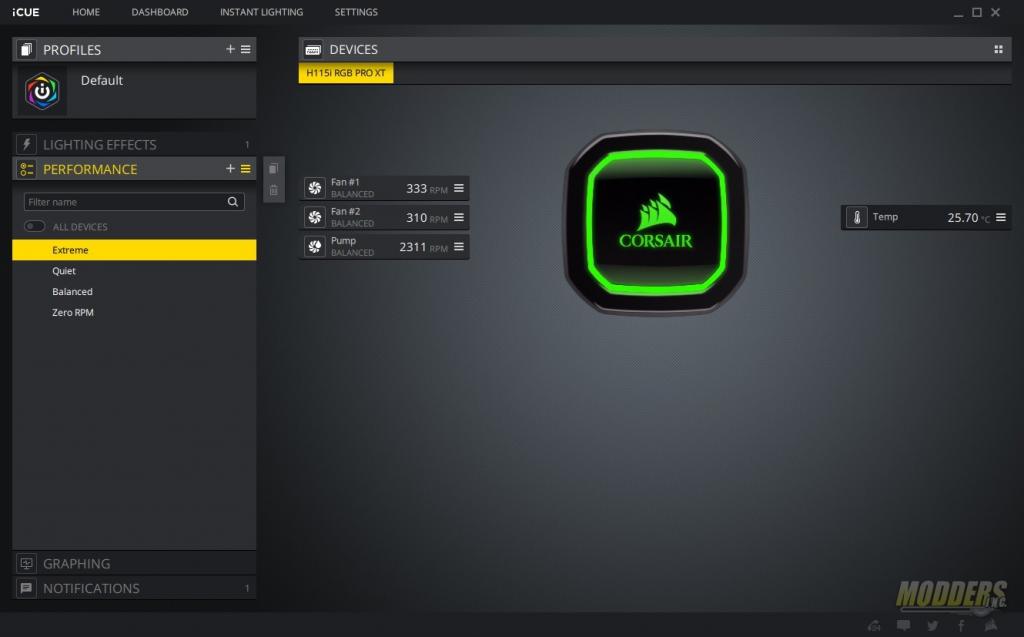Click the Lighting Effects bolt icon
The image size is (1024, 637).
26,144
